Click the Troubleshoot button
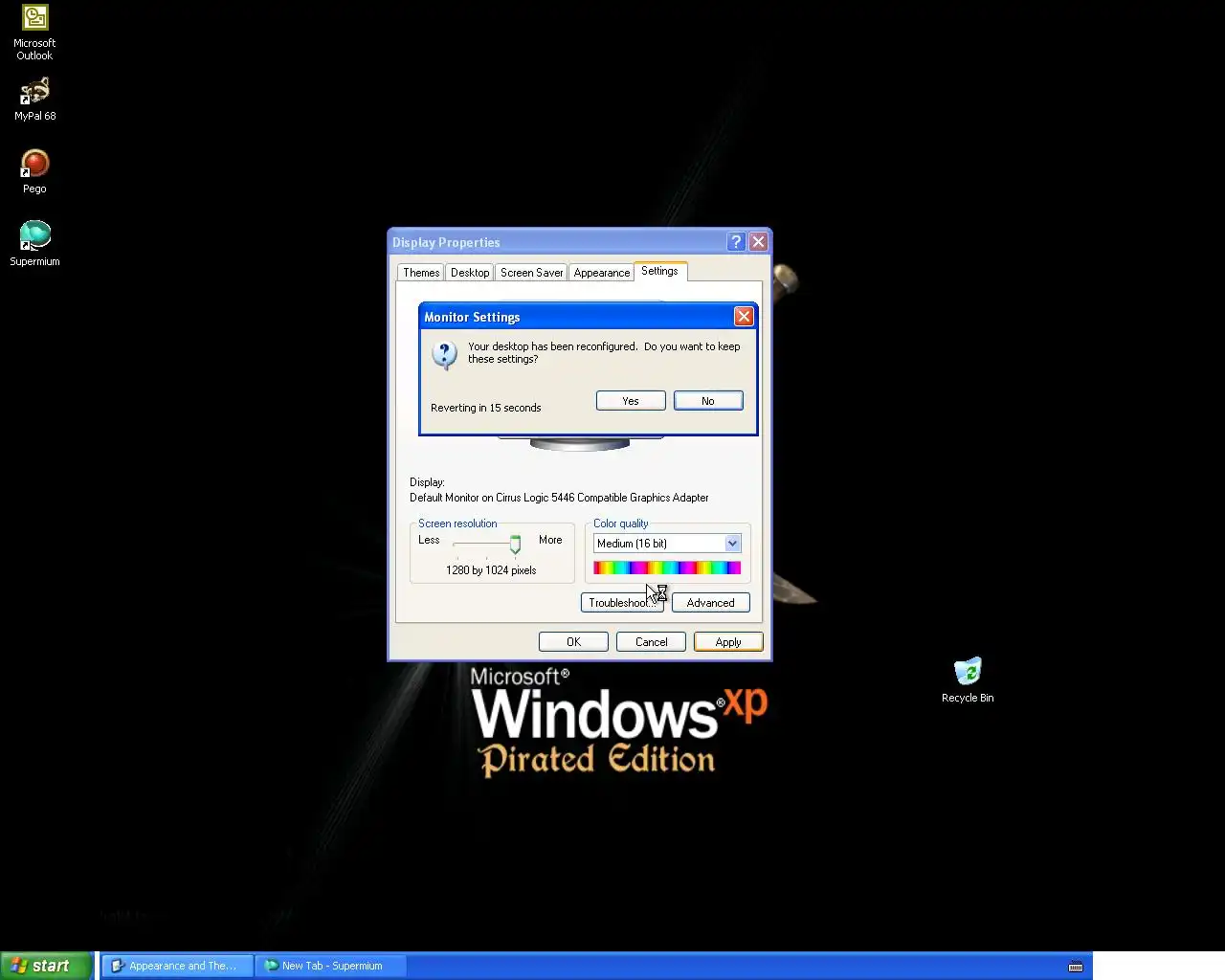This screenshot has height=980, width=1225. pos(622,603)
